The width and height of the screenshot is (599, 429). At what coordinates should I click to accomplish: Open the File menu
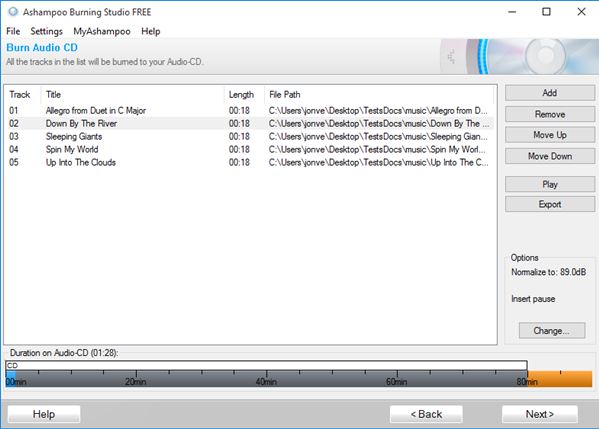[13, 31]
